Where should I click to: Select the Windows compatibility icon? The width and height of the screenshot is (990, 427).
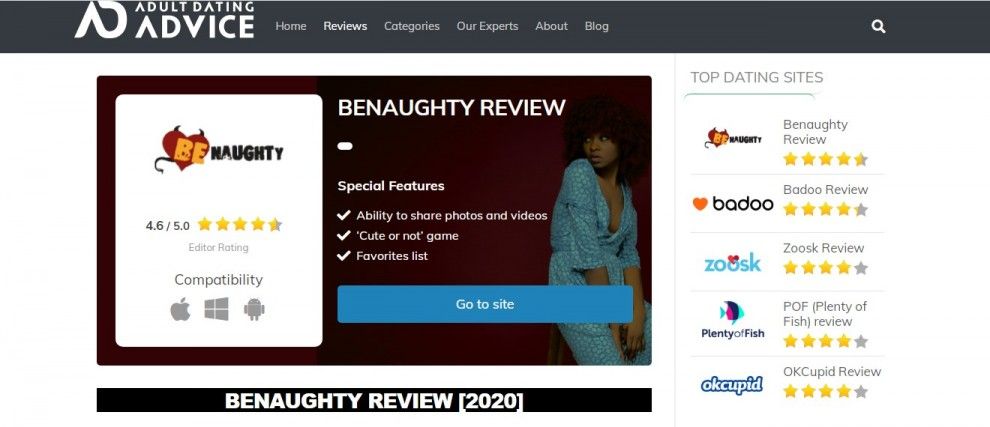pyautogui.click(x=217, y=309)
